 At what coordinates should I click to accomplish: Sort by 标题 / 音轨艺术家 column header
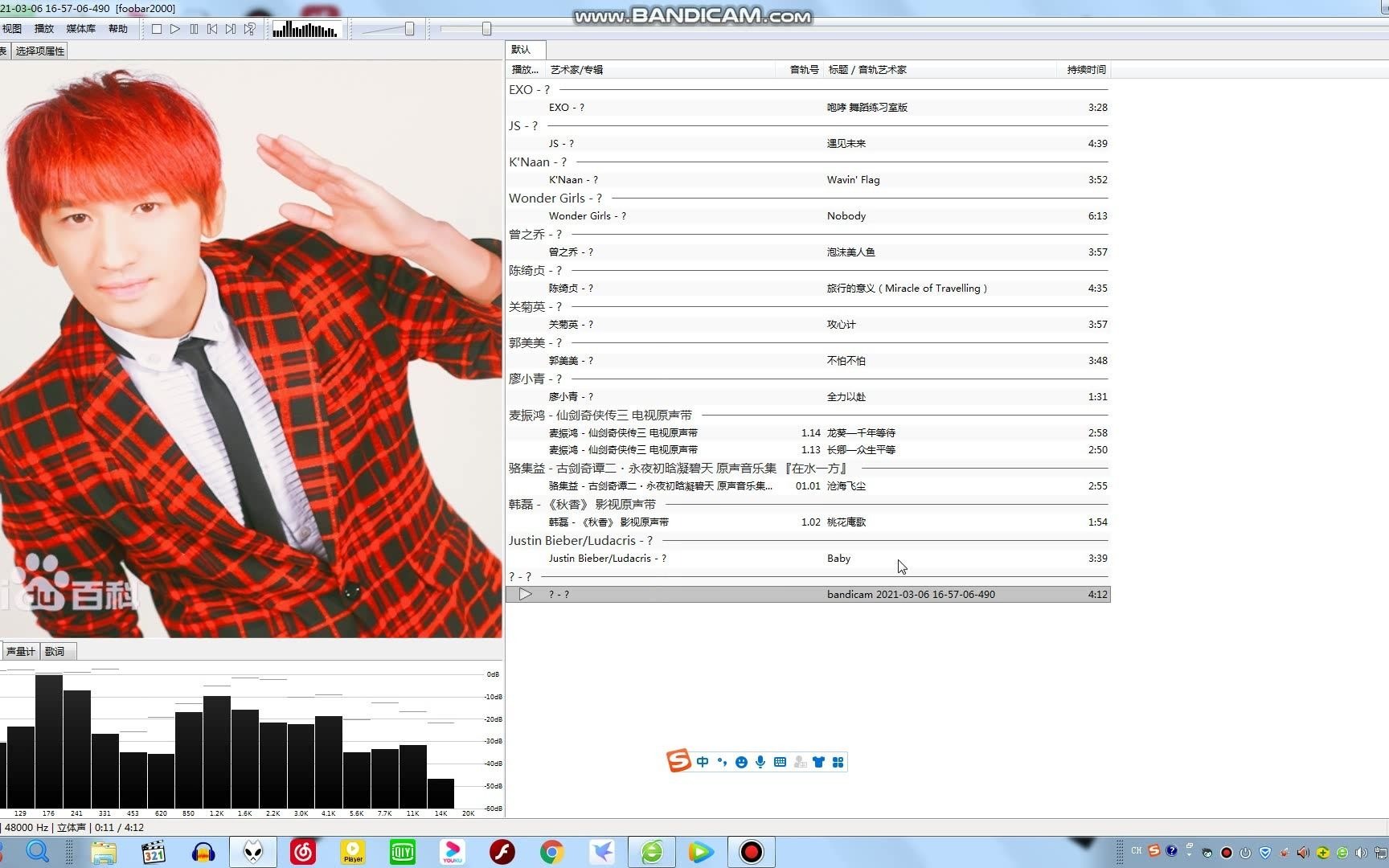point(940,70)
